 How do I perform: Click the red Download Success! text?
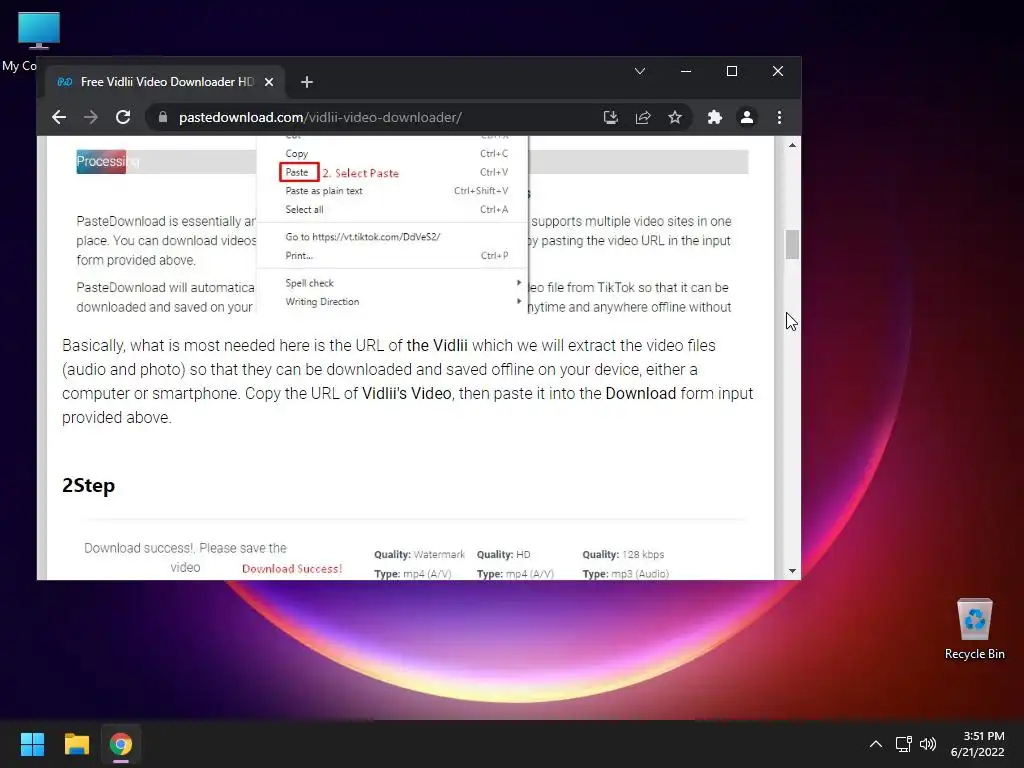292,569
